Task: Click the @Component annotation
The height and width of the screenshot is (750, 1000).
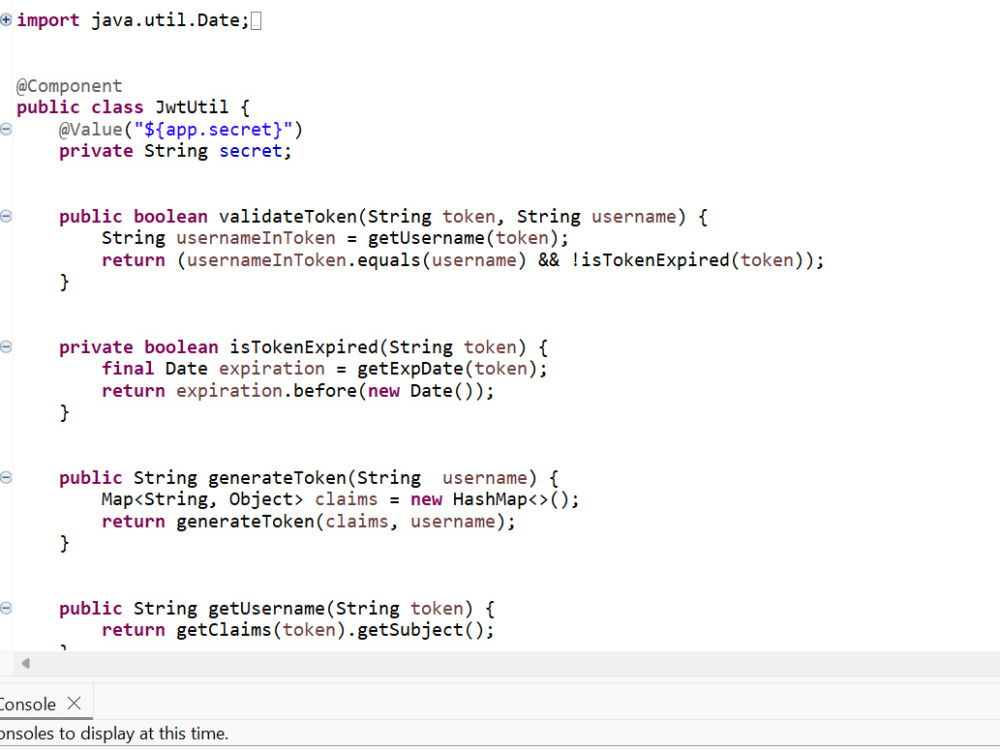Action: (69, 86)
